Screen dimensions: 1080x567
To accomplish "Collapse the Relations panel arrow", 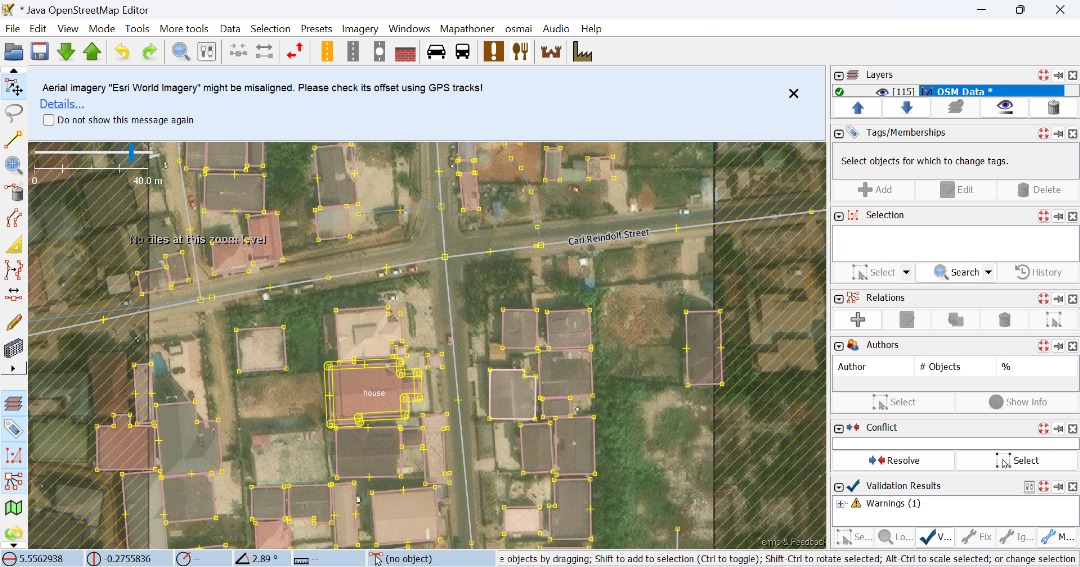I will [838, 298].
